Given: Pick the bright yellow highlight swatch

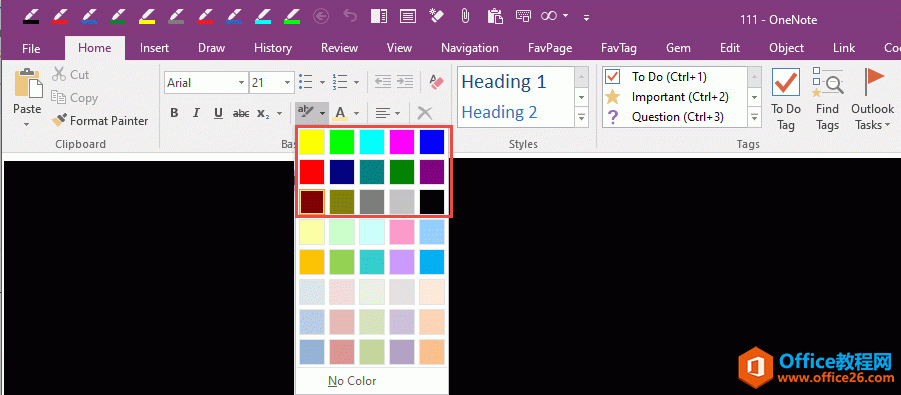Looking at the screenshot, I should (x=312, y=141).
